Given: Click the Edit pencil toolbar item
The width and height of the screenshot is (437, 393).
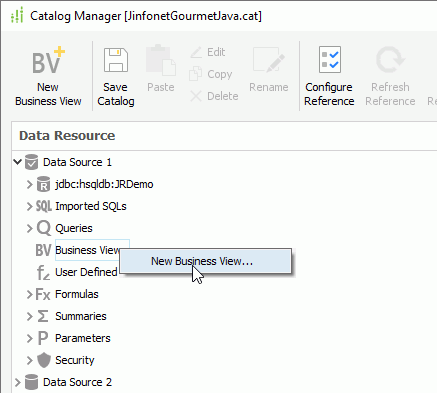Looking at the screenshot, I should (208, 52).
